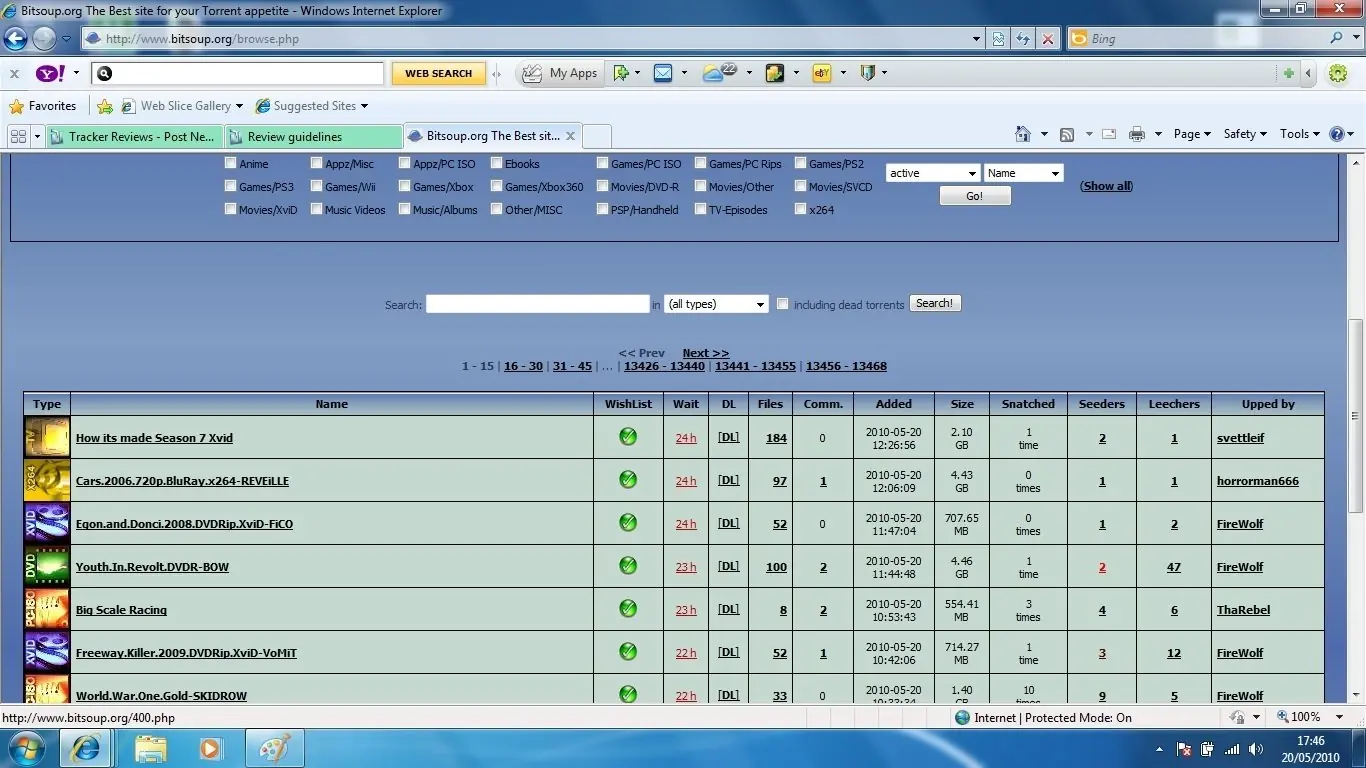Viewport: 1366px width, 768px height.
Task: Click WishList green check for Egon.and.Donci
Action: click(x=628, y=522)
